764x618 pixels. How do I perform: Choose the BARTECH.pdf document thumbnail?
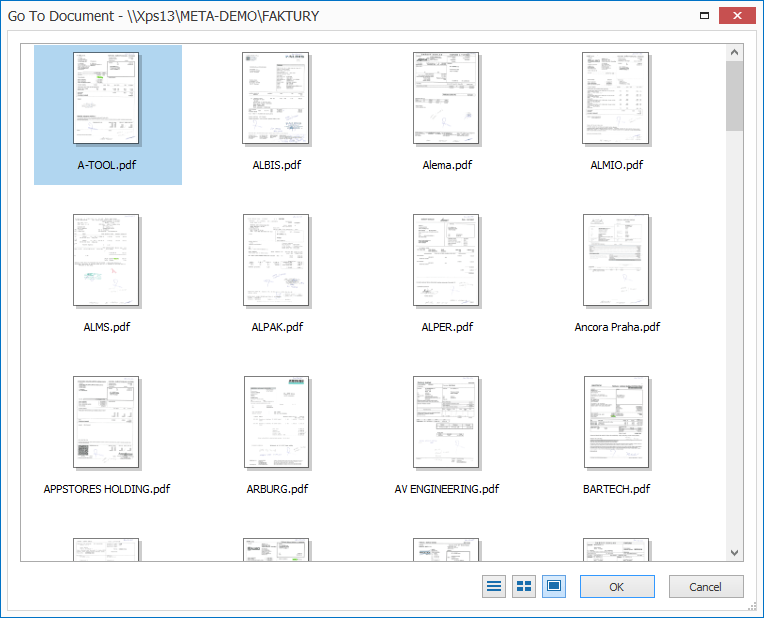pos(616,422)
